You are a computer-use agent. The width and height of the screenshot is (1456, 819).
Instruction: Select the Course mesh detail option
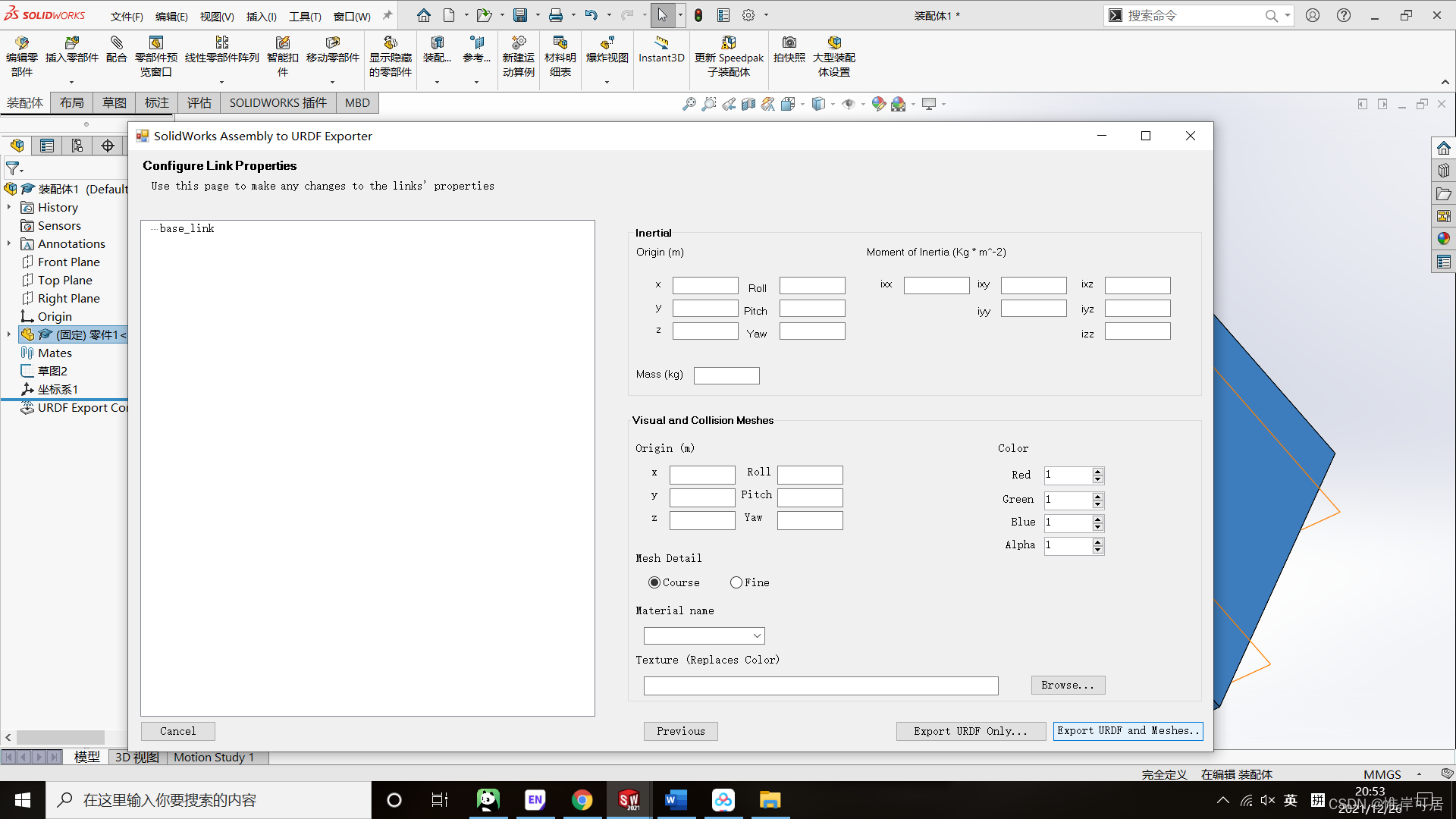654,582
